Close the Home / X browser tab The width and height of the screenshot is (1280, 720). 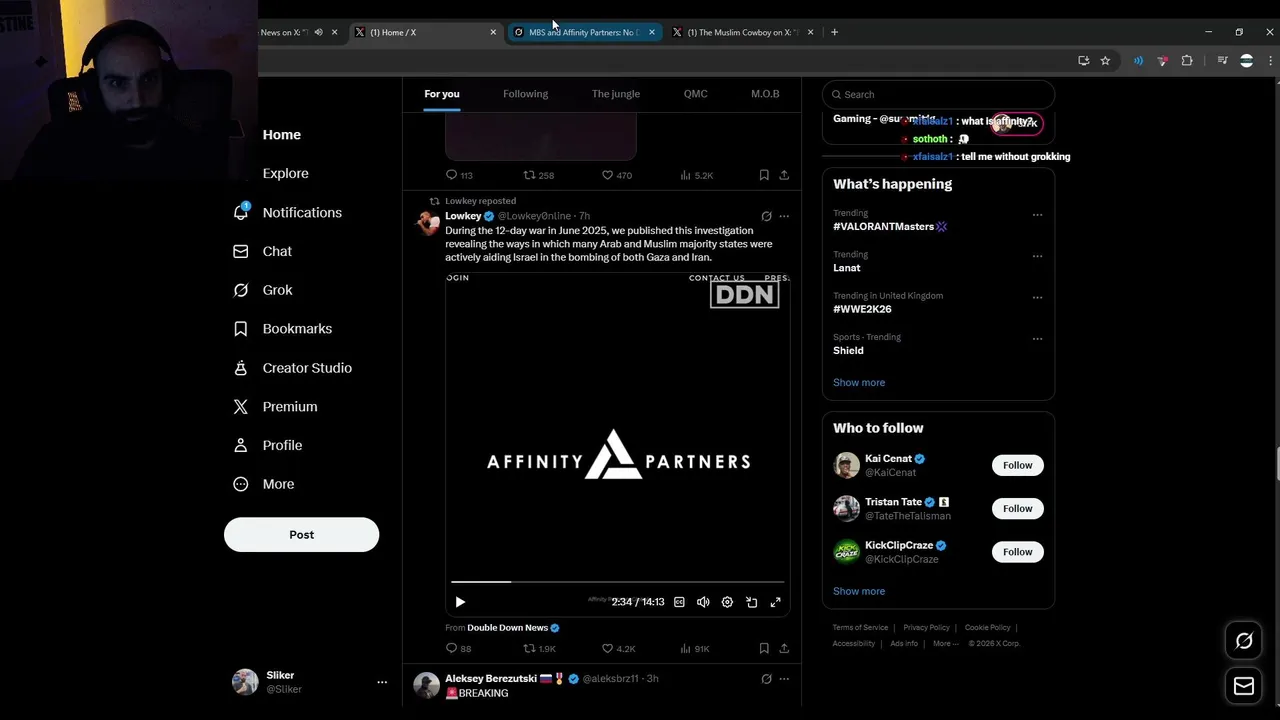(x=493, y=32)
